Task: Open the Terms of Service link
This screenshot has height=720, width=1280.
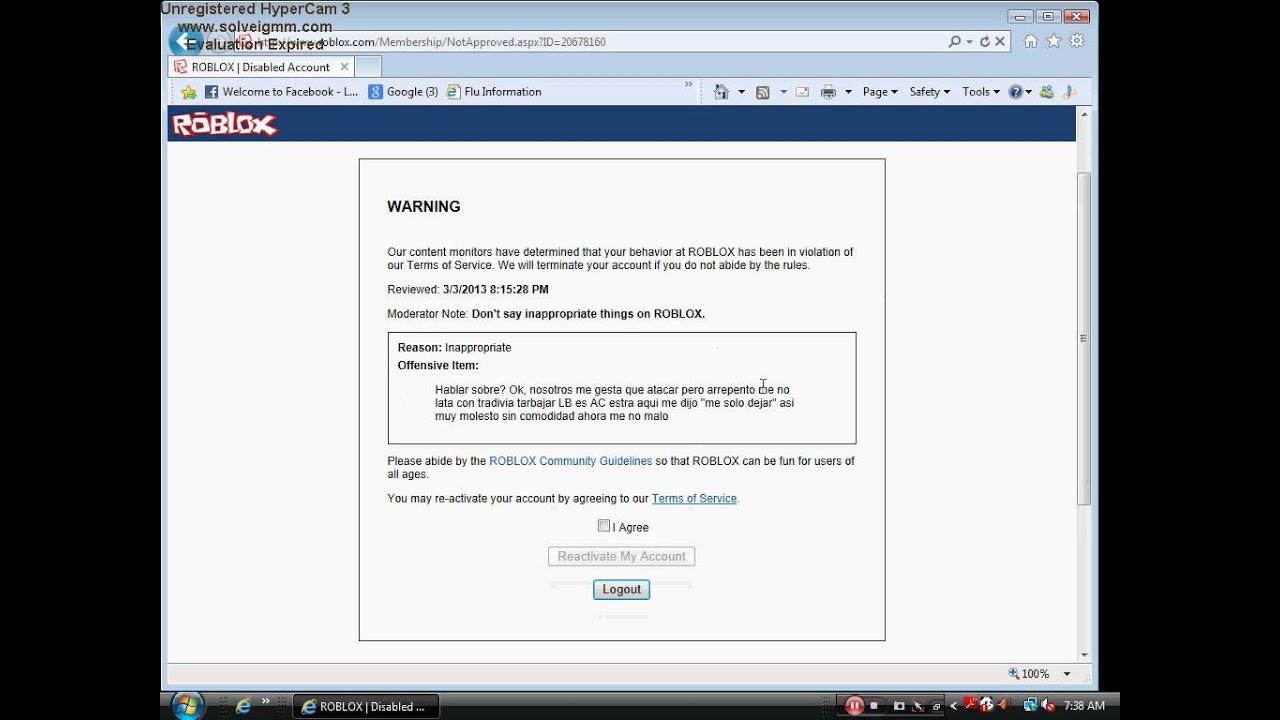Action: pos(694,498)
